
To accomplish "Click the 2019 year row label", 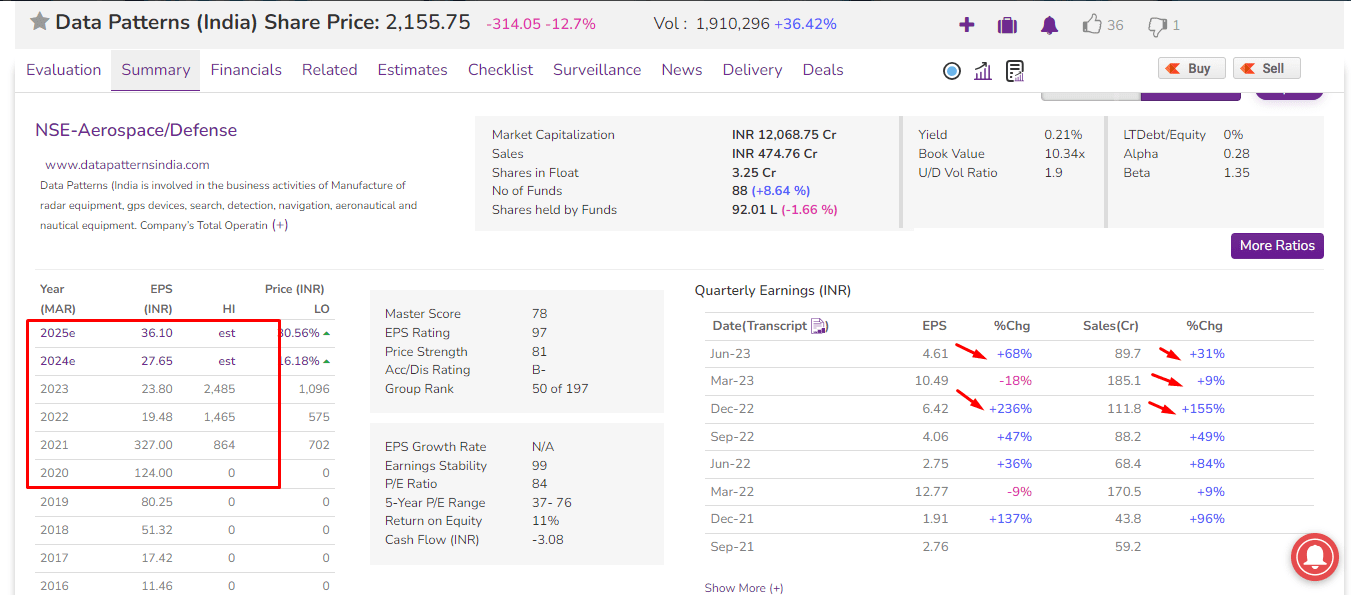I will pyautogui.click(x=54, y=502).
